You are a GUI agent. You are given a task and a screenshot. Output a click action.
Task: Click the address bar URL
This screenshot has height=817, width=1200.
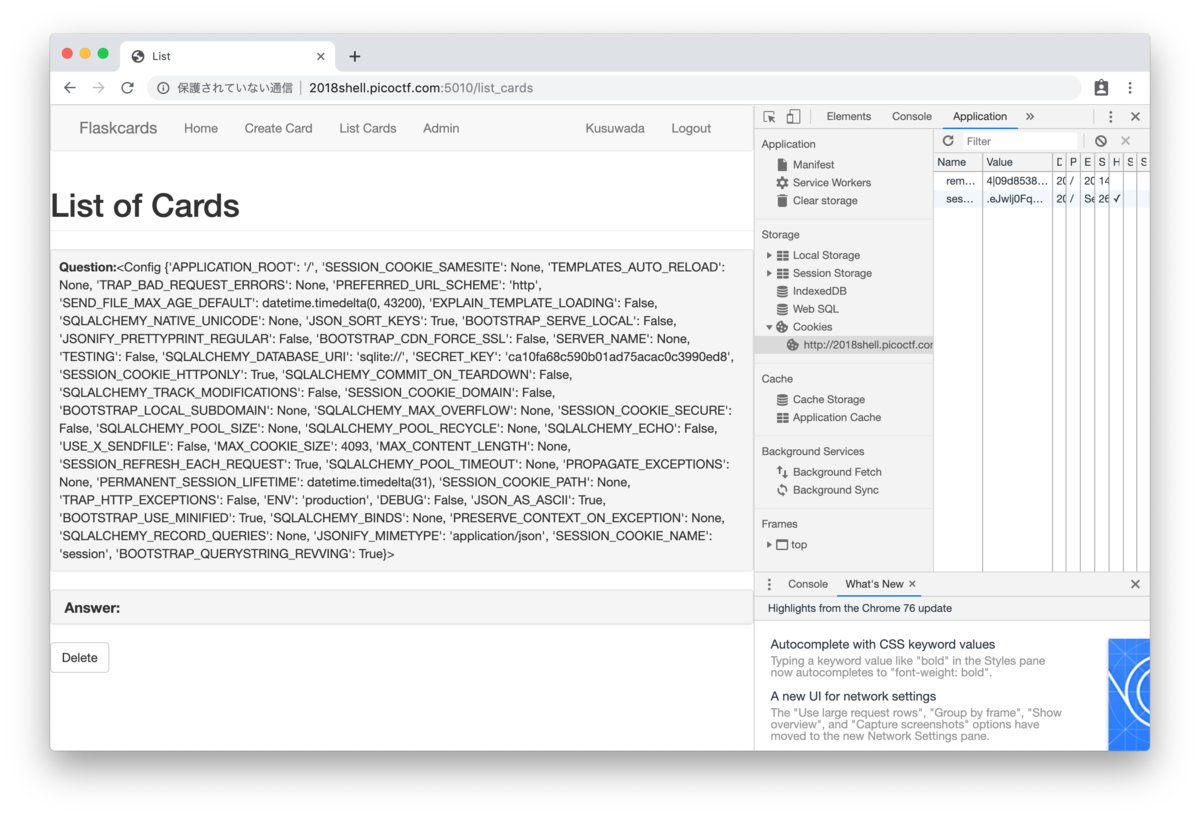[x=421, y=88]
